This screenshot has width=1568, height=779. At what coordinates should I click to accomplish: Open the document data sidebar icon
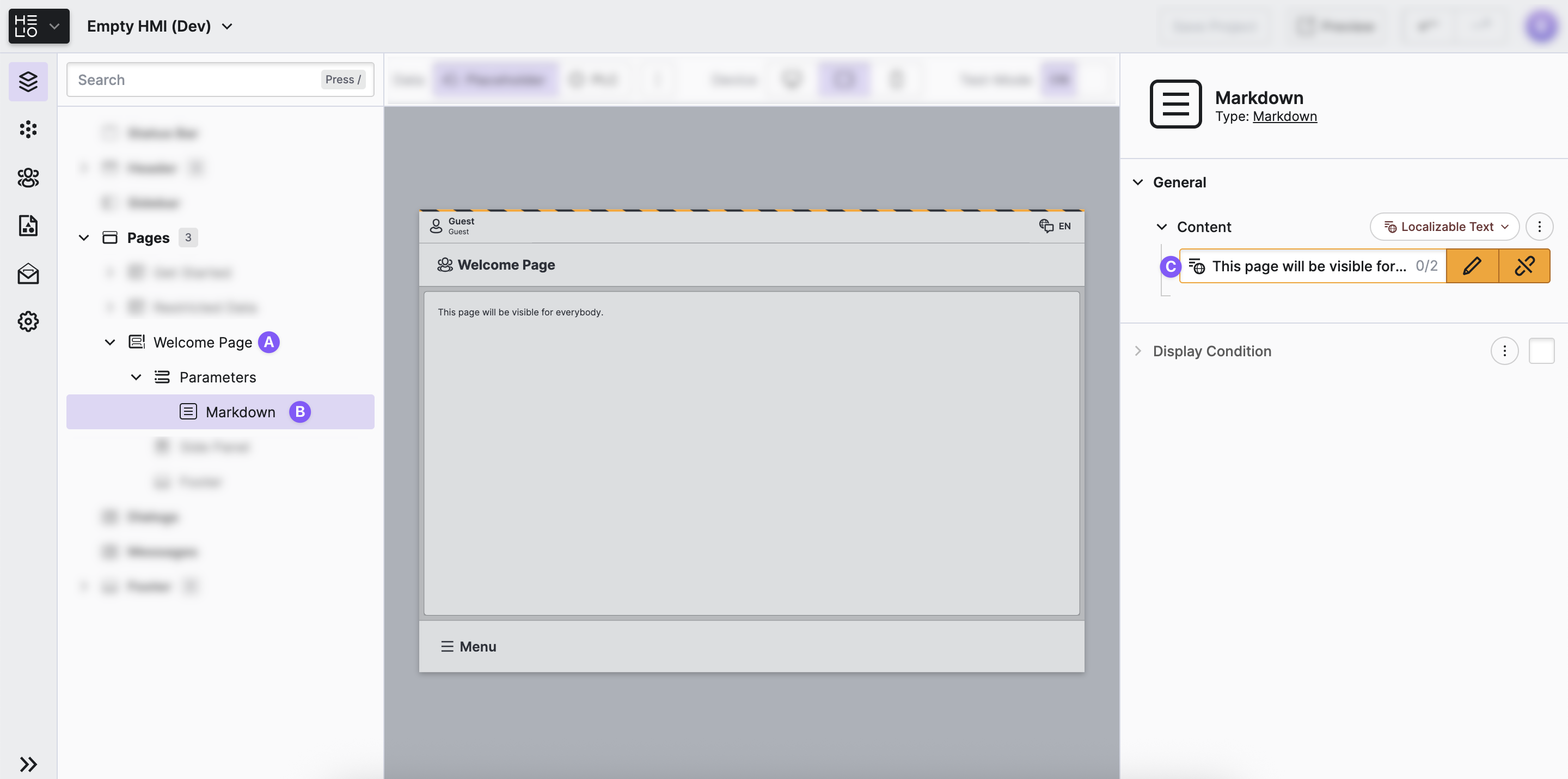point(28,226)
